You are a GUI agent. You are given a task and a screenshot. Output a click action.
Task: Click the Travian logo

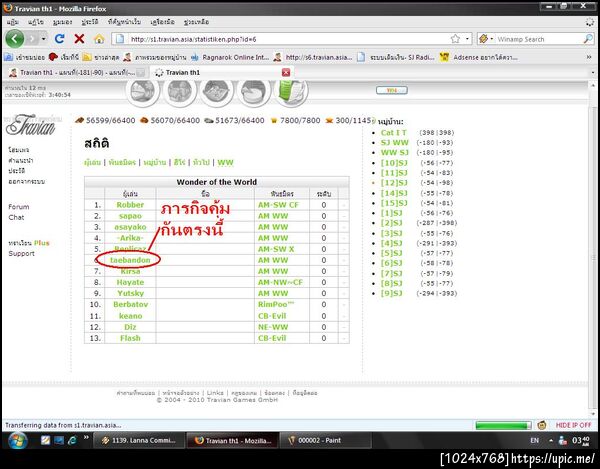(31, 125)
